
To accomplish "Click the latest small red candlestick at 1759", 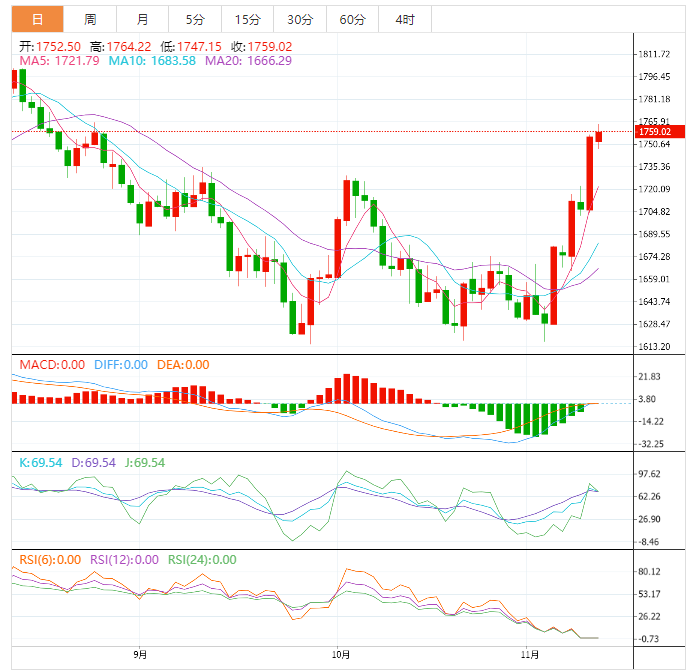I will (x=598, y=136).
